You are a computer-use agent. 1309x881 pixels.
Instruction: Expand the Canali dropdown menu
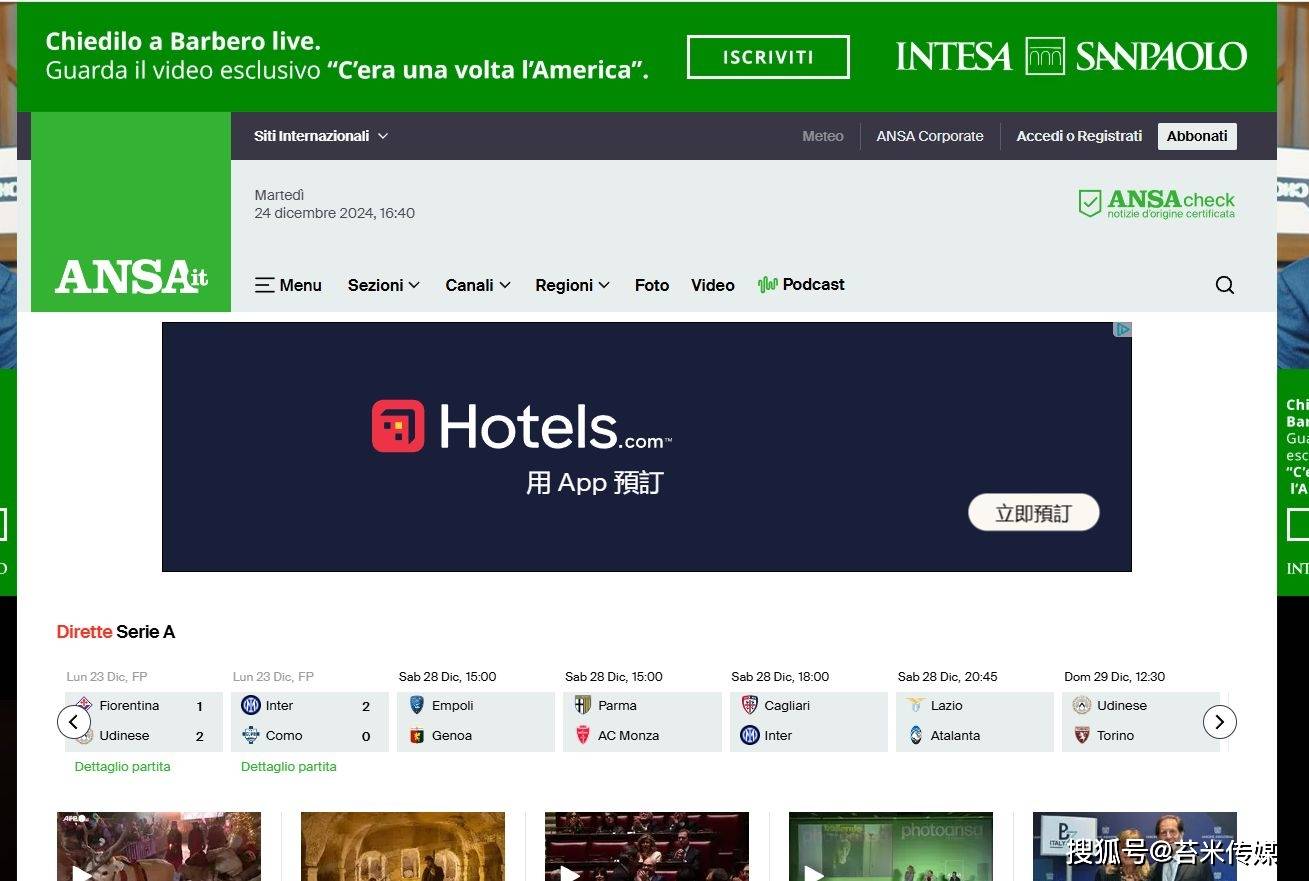[478, 285]
